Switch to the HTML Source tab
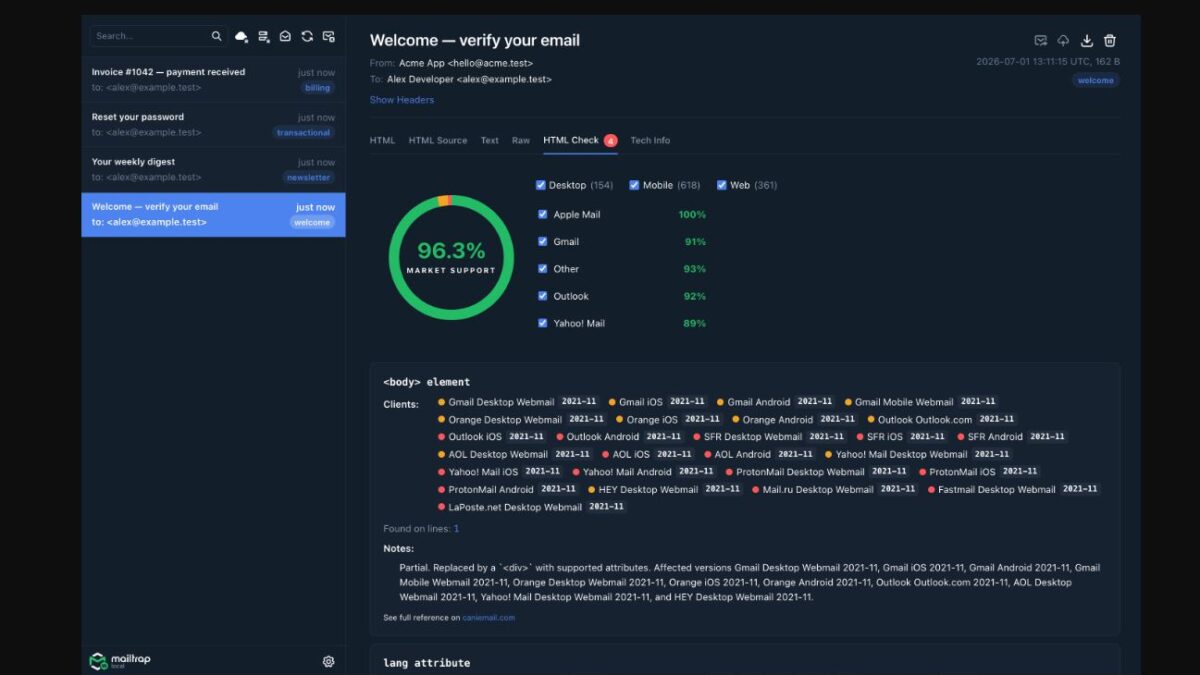The width and height of the screenshot is (1200, 675). click(x=438, y=141)
